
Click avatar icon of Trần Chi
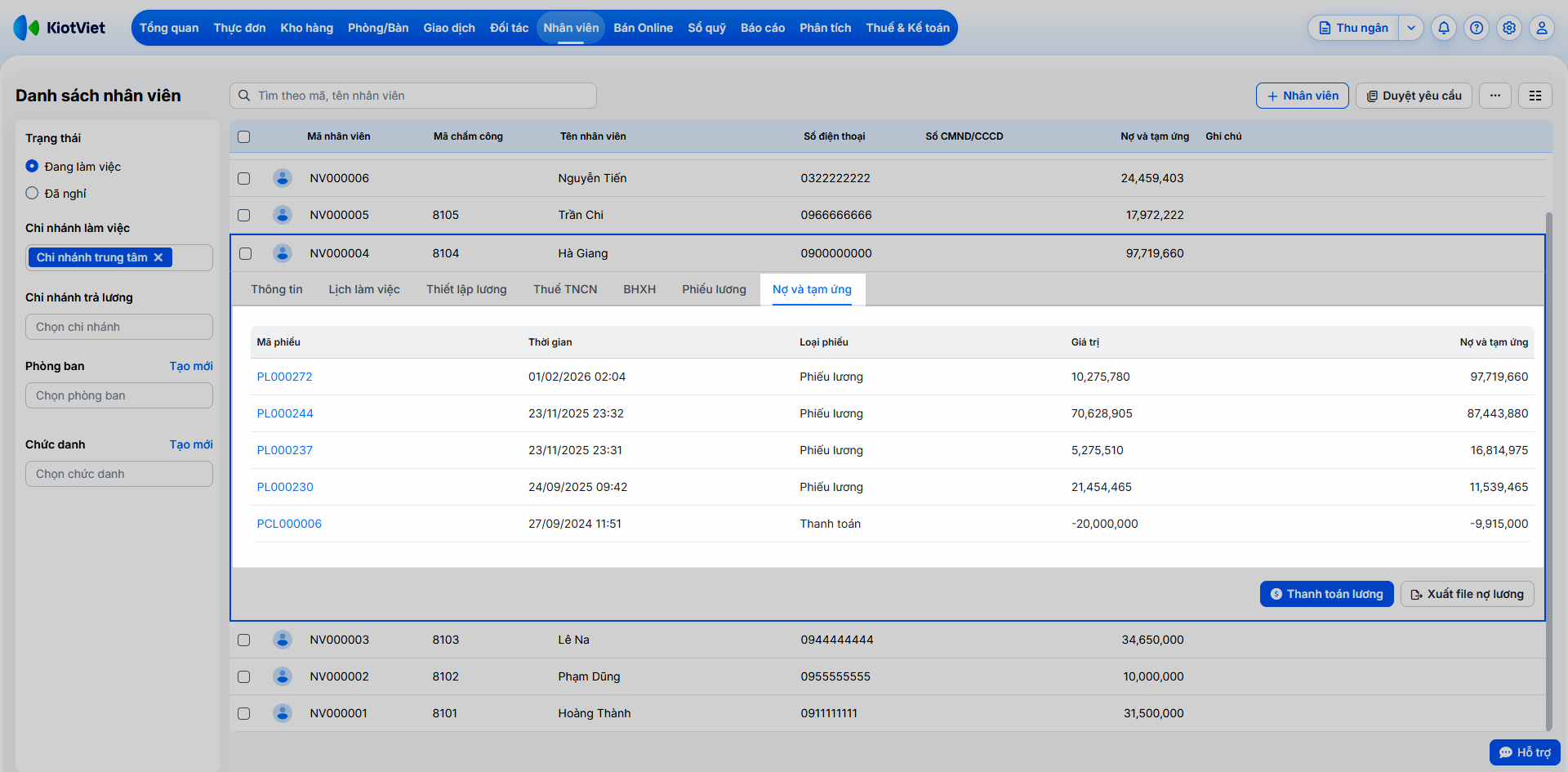[283, 215]
